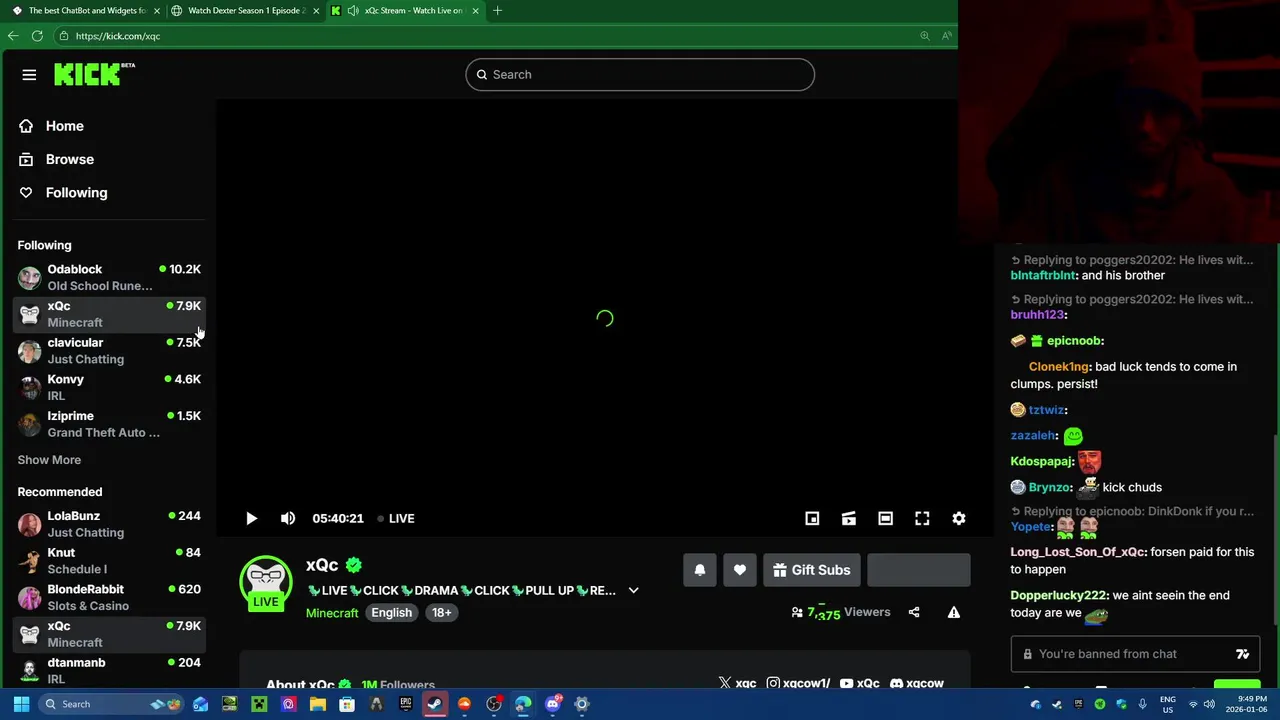Mute the stream volume
Viewport: 1280px width, 720px height.
coord(288,518)
